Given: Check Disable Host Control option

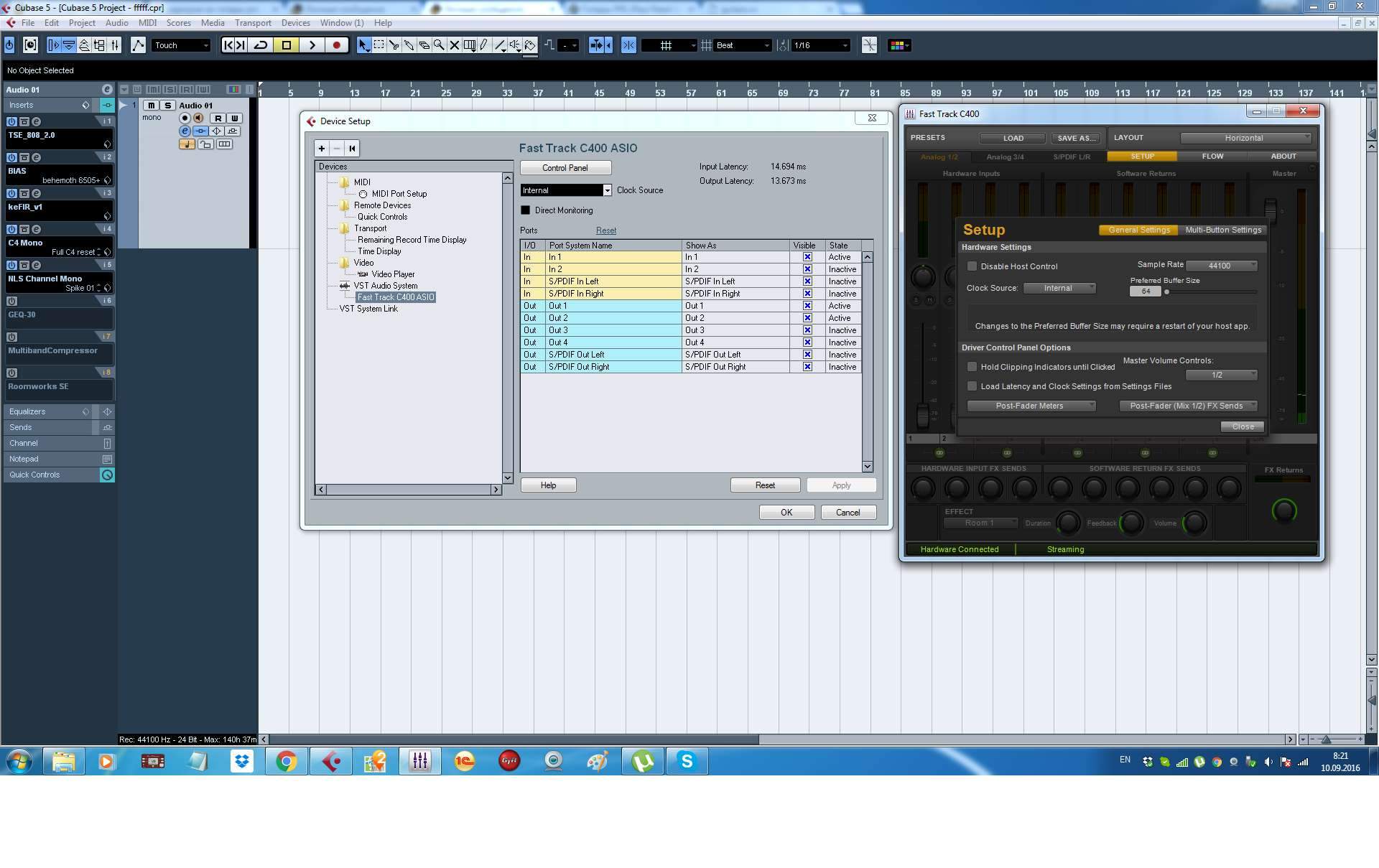Looking at the screenshot, I should tap(972, 266).
